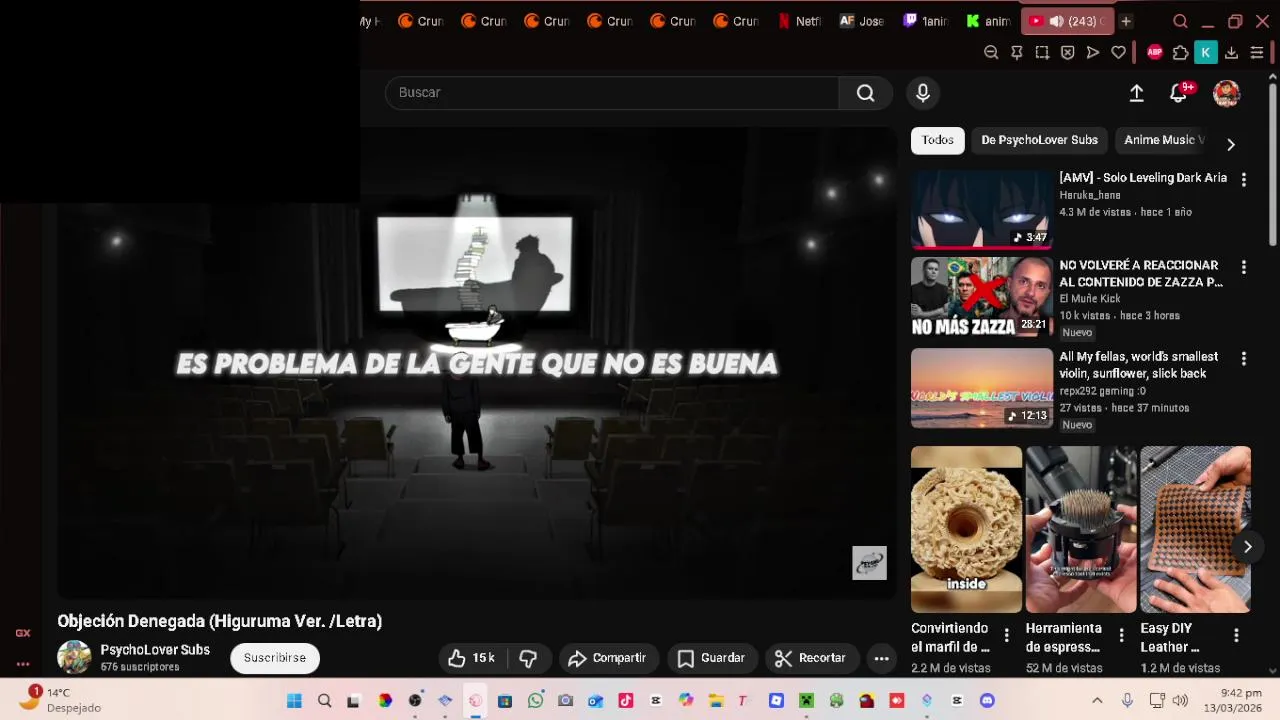Open the extensions puzzle-piece icon
Image resolution: width=1280 pixels, height=720 pixels.
coord(1180,52)
